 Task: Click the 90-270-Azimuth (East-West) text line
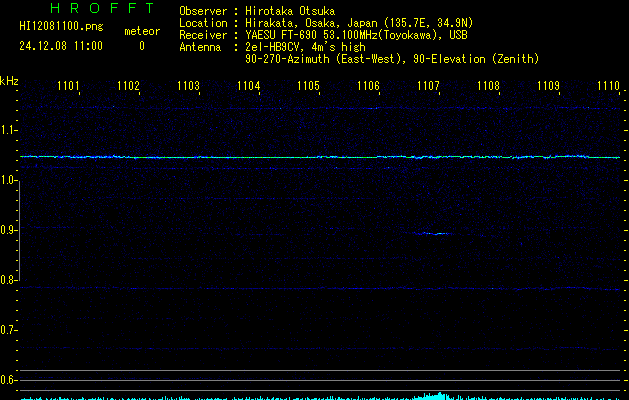point(392,59)
